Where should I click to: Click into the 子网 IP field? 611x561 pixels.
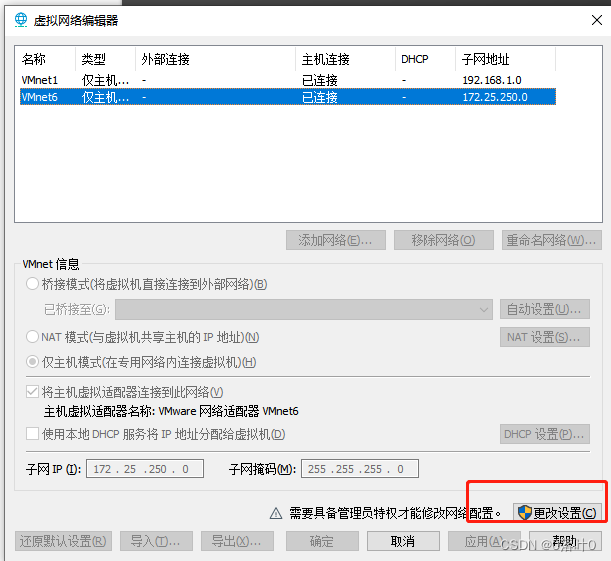[145, 469]
